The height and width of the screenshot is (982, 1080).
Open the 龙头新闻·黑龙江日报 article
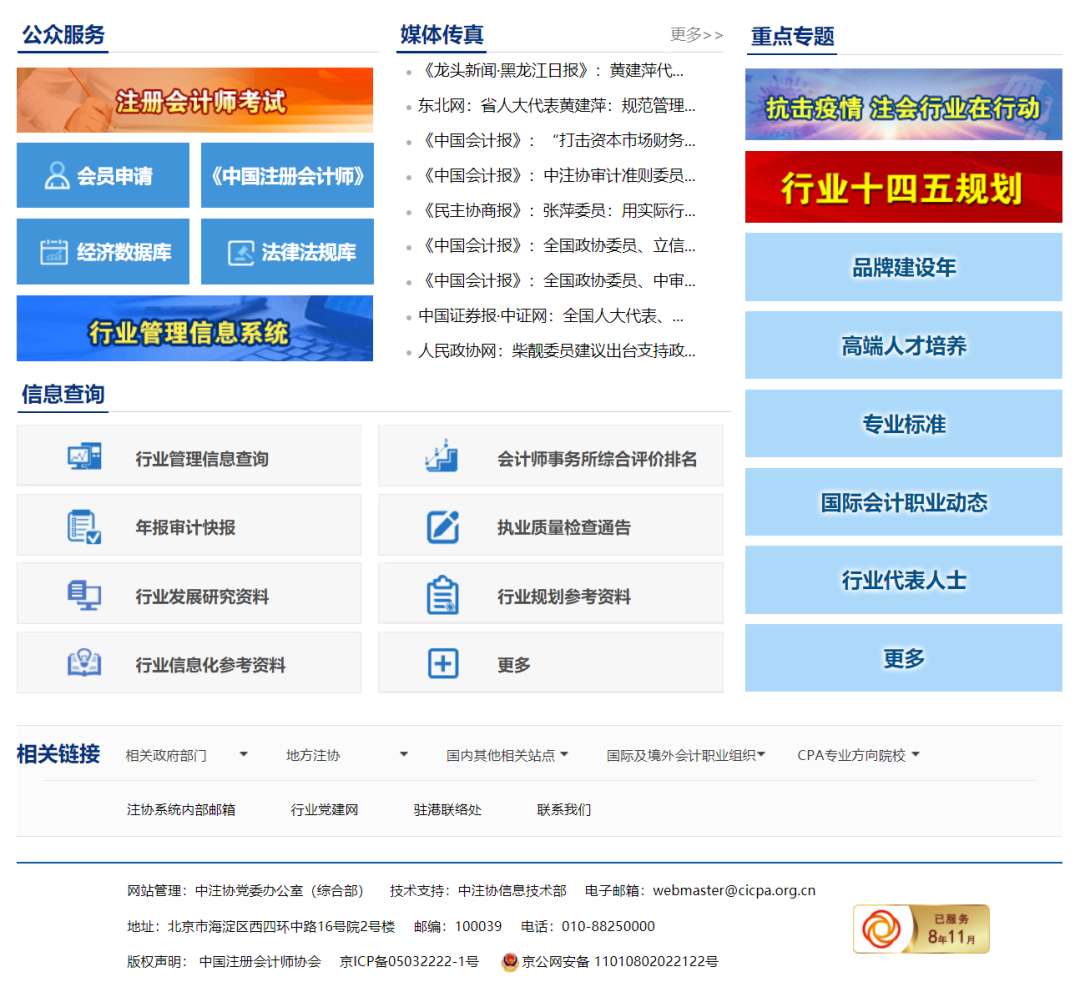click(x=551, y=70)
